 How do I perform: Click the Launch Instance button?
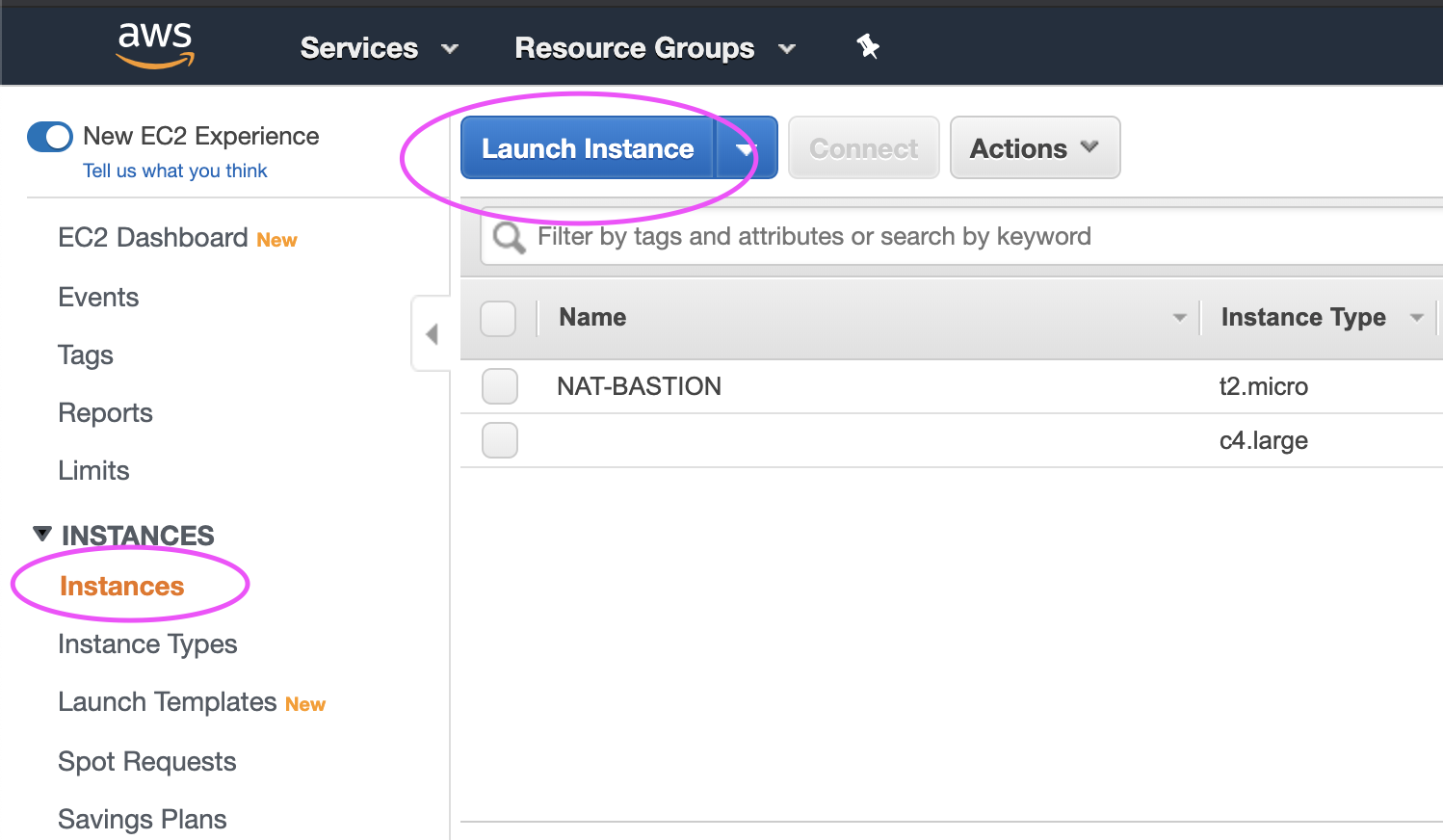588,148
